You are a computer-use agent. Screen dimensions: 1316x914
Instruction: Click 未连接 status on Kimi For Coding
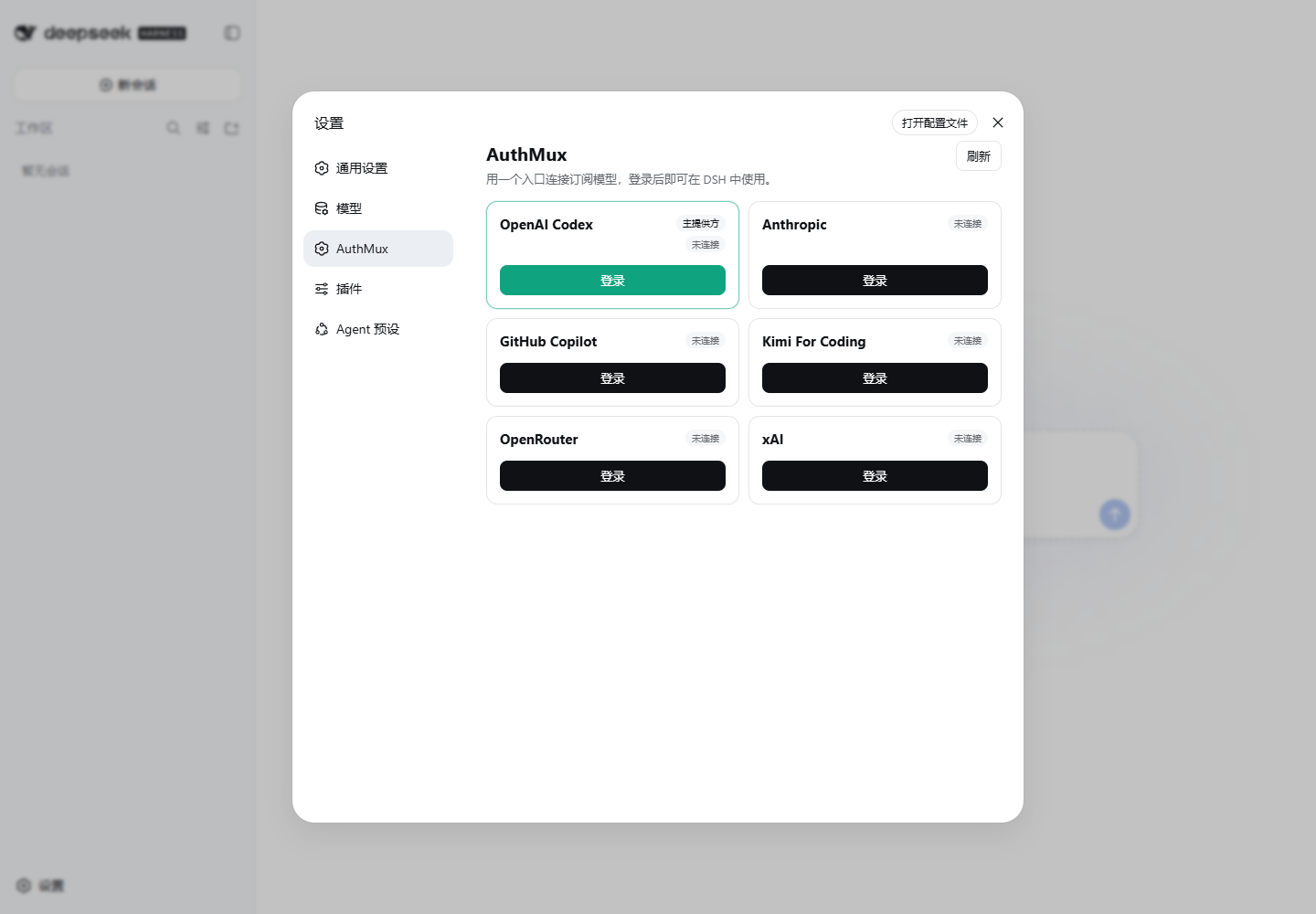[x=968, y=341]
